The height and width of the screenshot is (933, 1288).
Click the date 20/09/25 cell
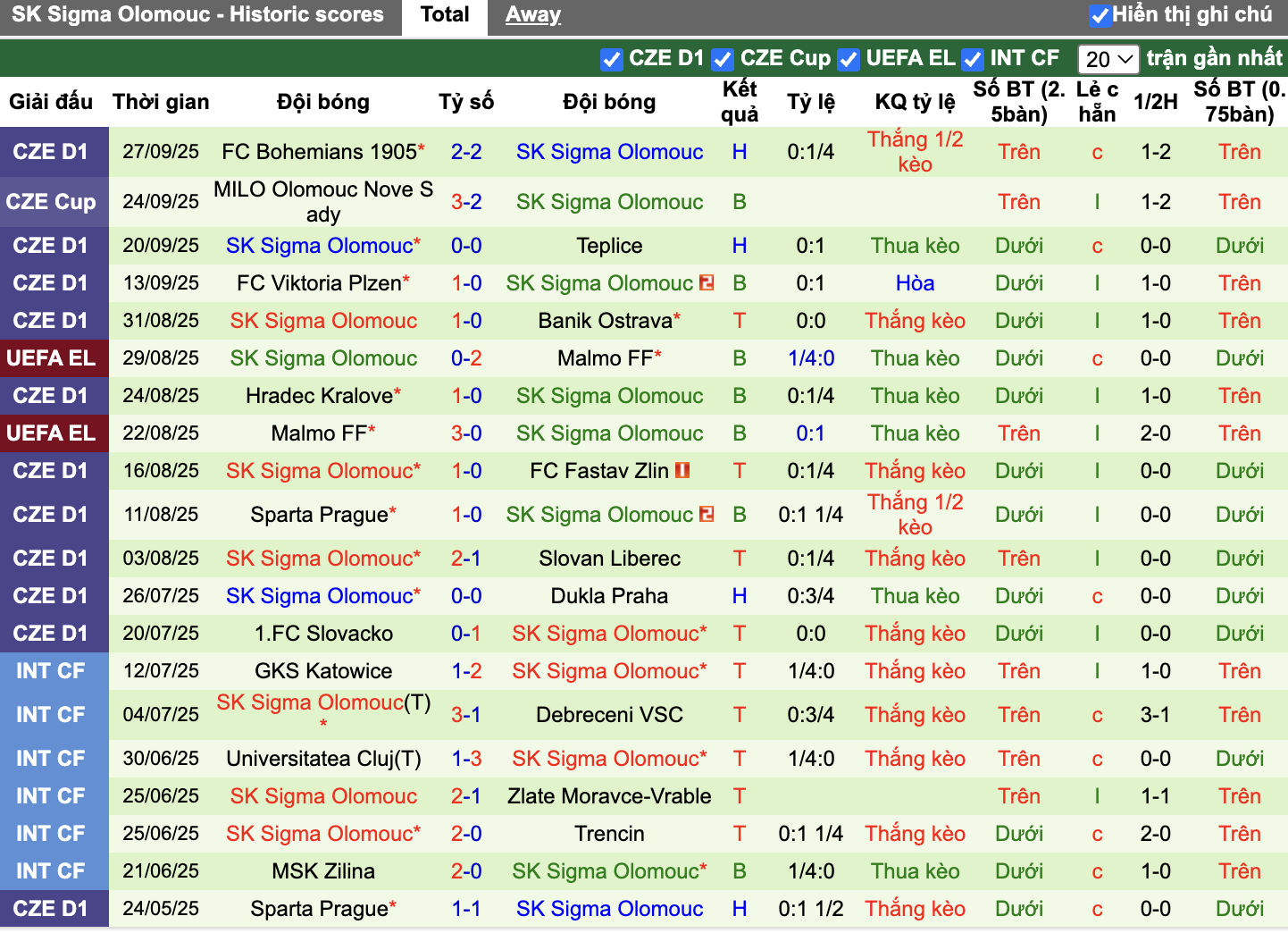(x=161, y=246)
